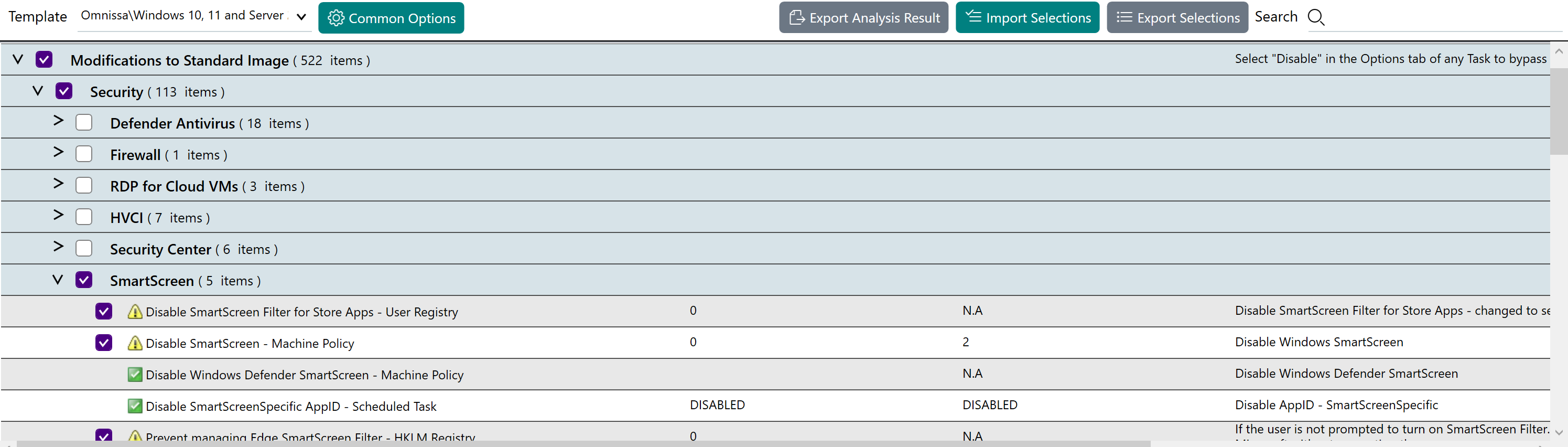The image size is (1568, 447).
Task: Click the Common Options gear icon
Action: (336, 18)
